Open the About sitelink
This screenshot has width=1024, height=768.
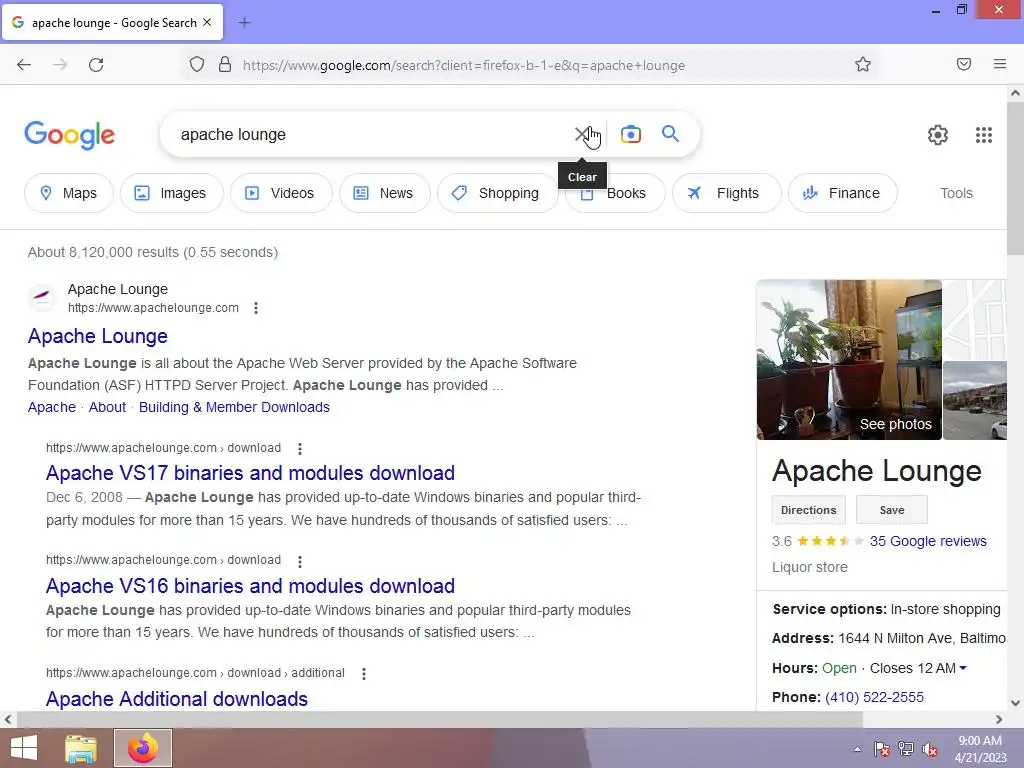[x=107, y=407]
